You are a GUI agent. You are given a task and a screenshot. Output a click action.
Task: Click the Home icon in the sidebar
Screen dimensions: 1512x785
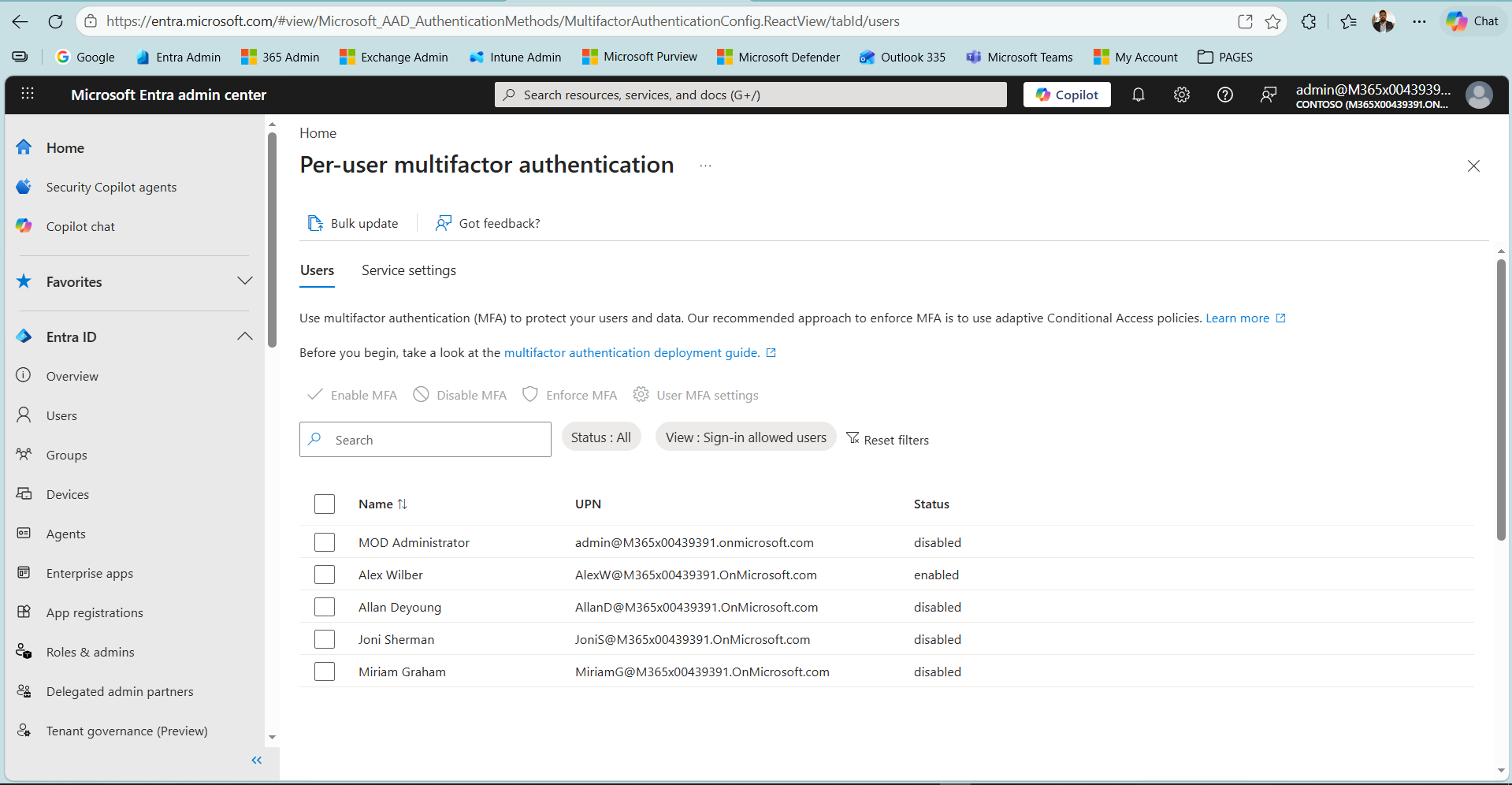point(24,147)
